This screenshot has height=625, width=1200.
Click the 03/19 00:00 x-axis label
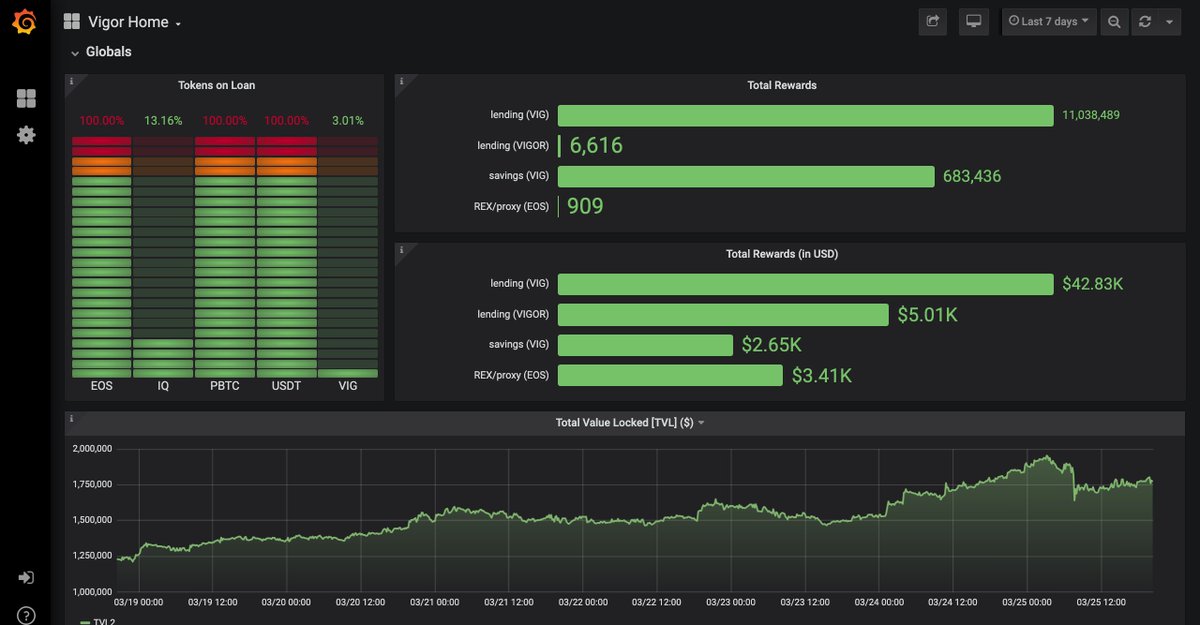(x=140, y=602)
